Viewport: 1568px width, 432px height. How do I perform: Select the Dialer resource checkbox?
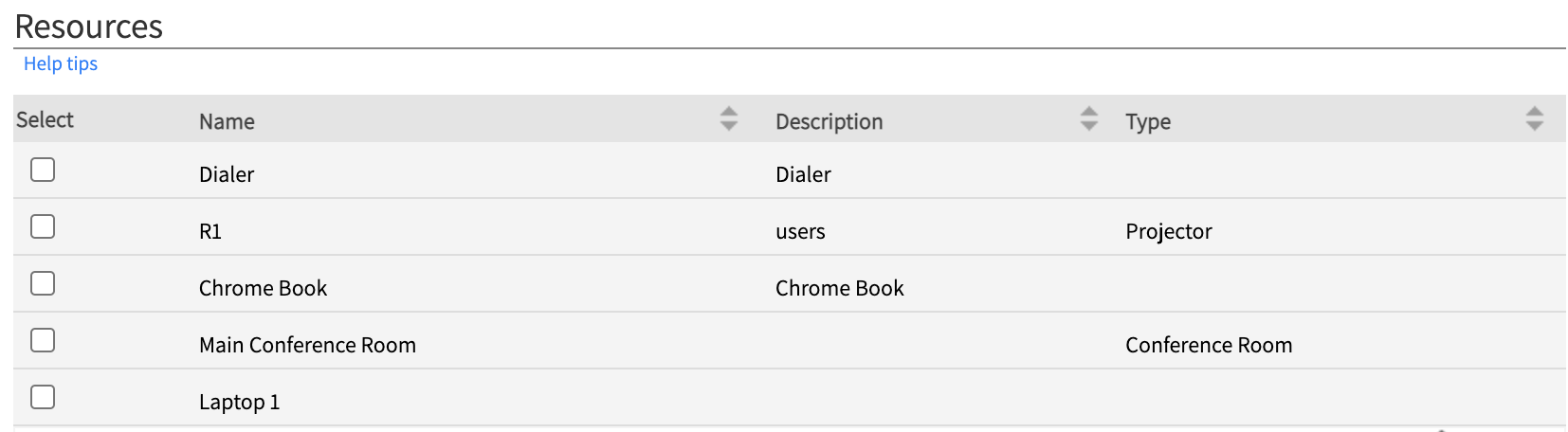[x=43, y=170]
